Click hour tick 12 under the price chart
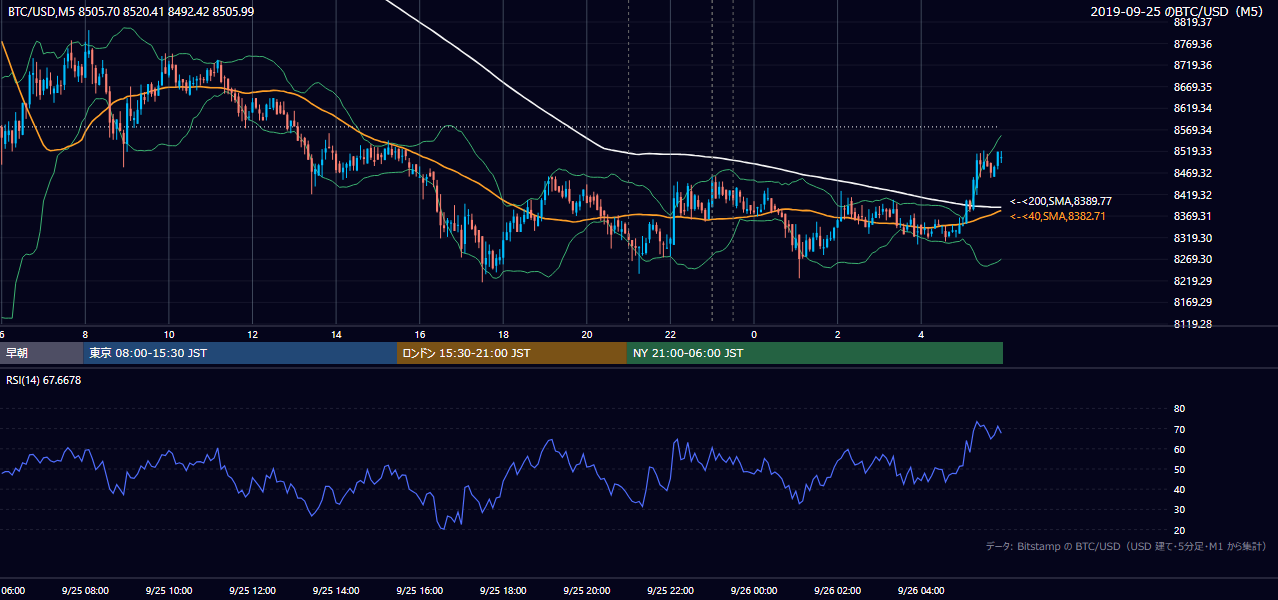1278x600 pixels. click(252, 334)
